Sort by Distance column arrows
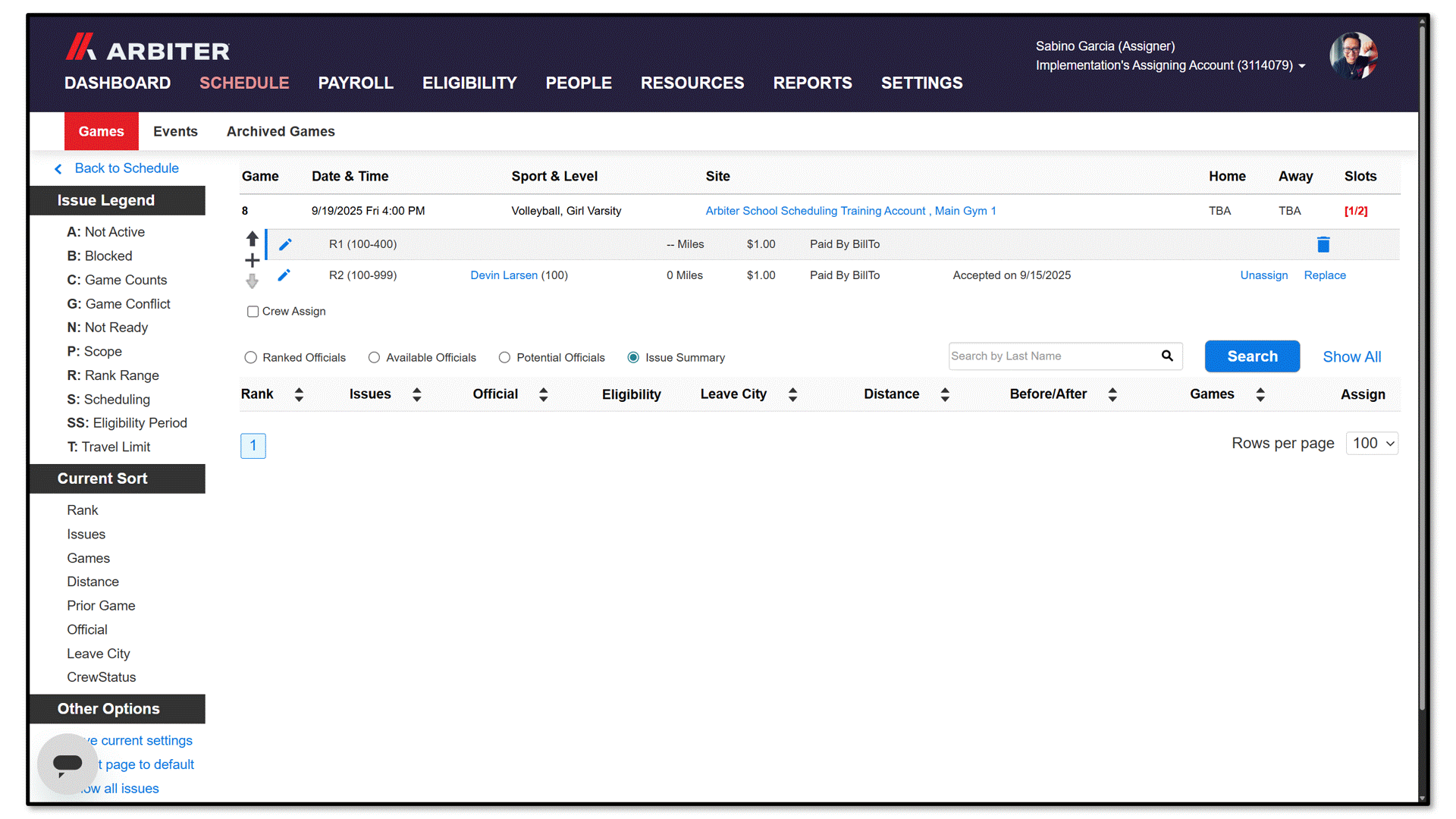The width and height of the screenshot is (1456, 819). coord(945,394)
